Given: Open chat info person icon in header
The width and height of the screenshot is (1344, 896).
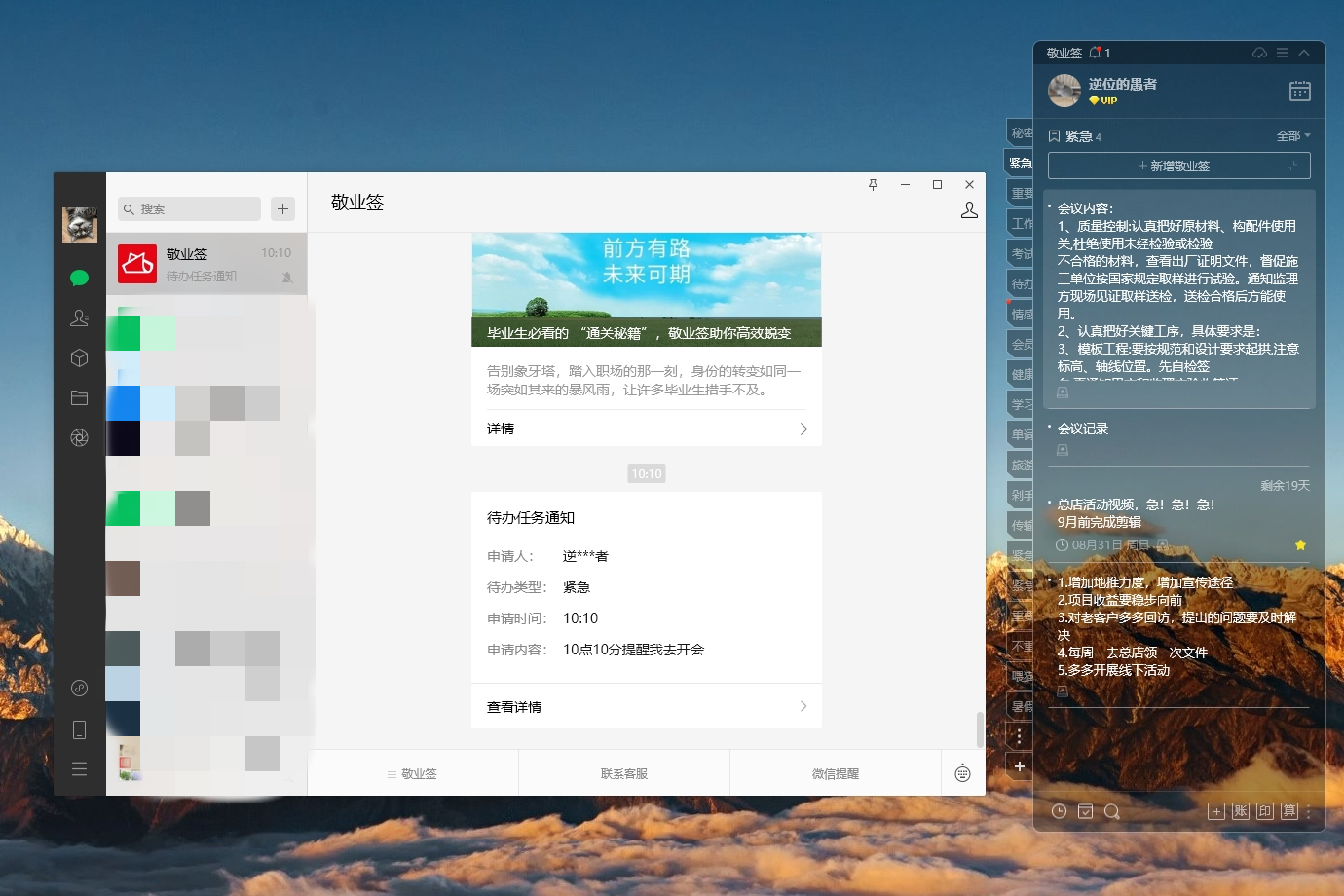Looking at the screenshot, I should pos(969,209).
